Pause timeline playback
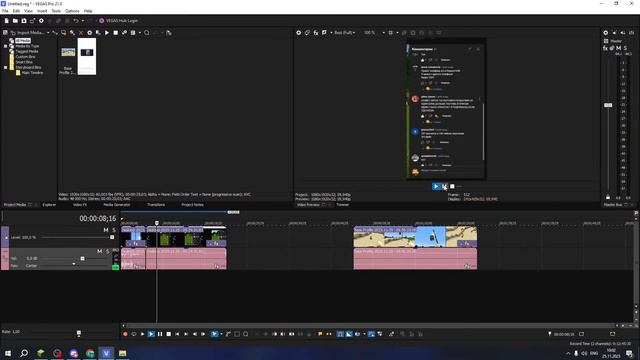640x360 pixels. 160,334
